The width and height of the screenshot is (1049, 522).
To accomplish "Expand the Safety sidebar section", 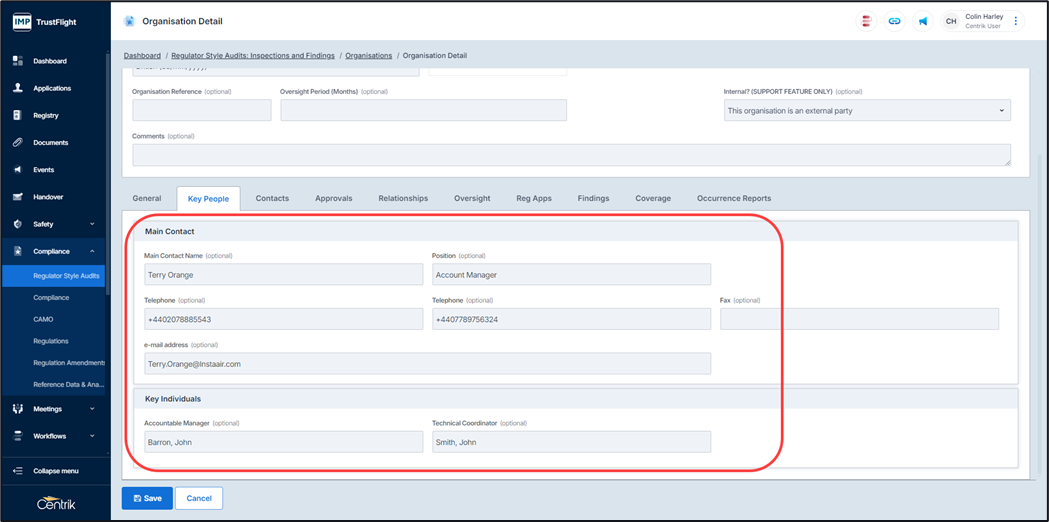I will coord(92,224).
